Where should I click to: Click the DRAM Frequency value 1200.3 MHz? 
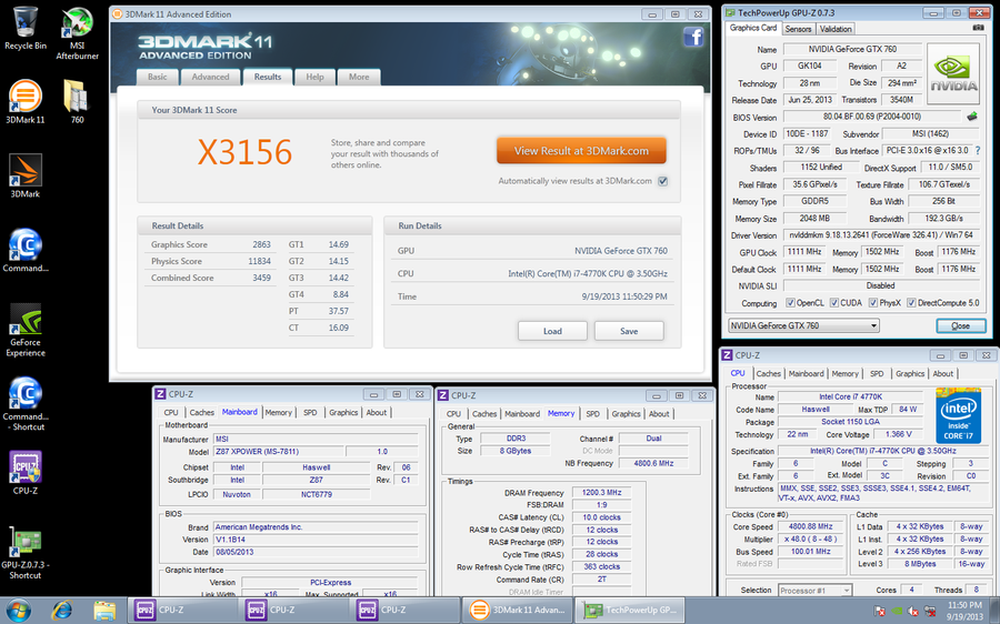tap(601, 493)
